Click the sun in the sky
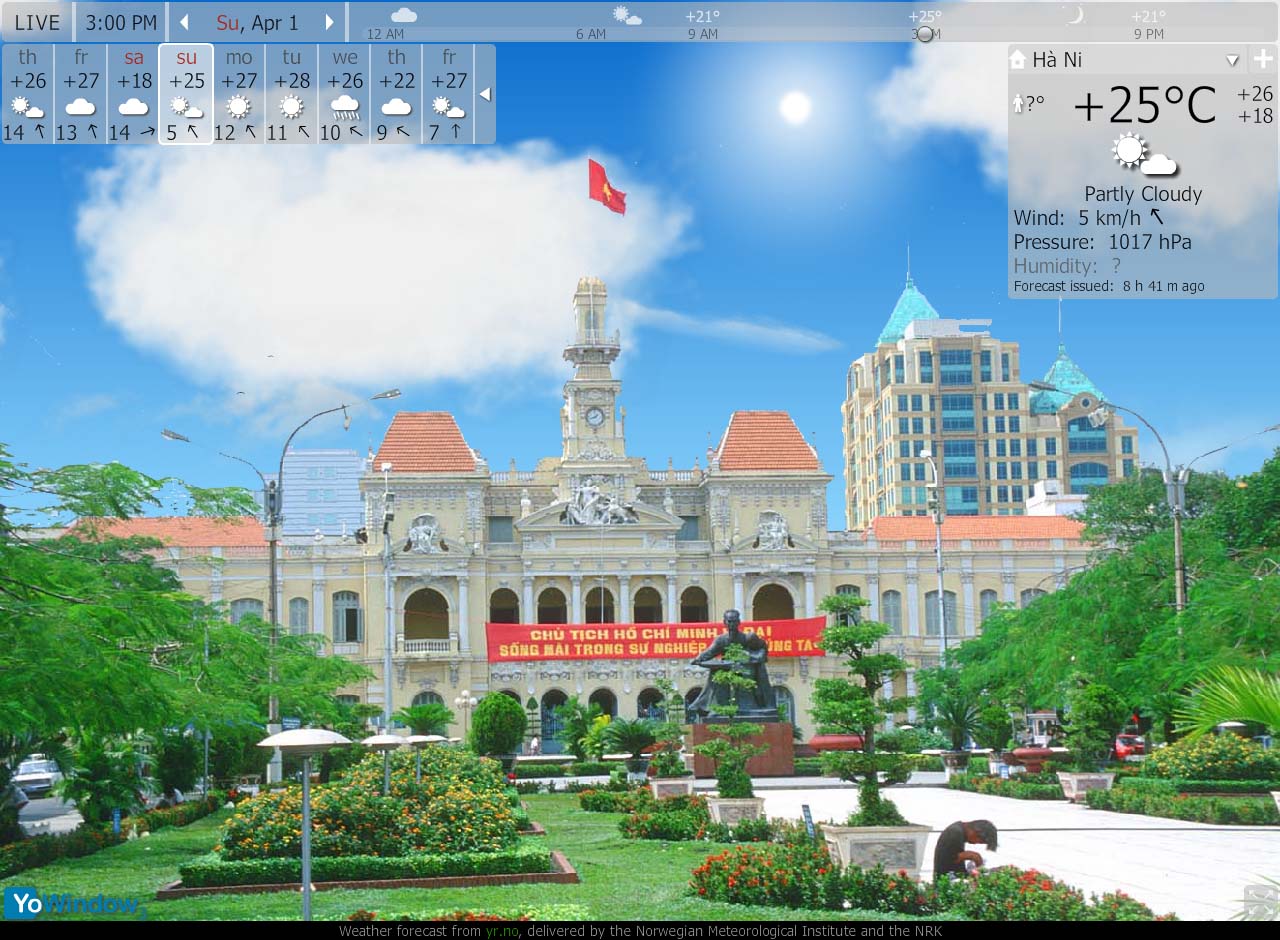Viewport: 1280px width, 940px height. pos(795,107)
